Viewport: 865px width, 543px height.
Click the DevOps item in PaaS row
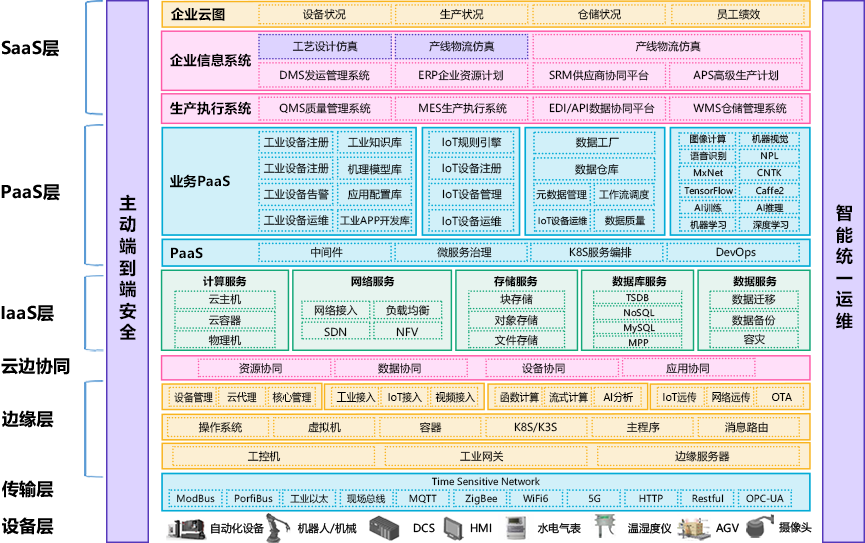[735, 252]
